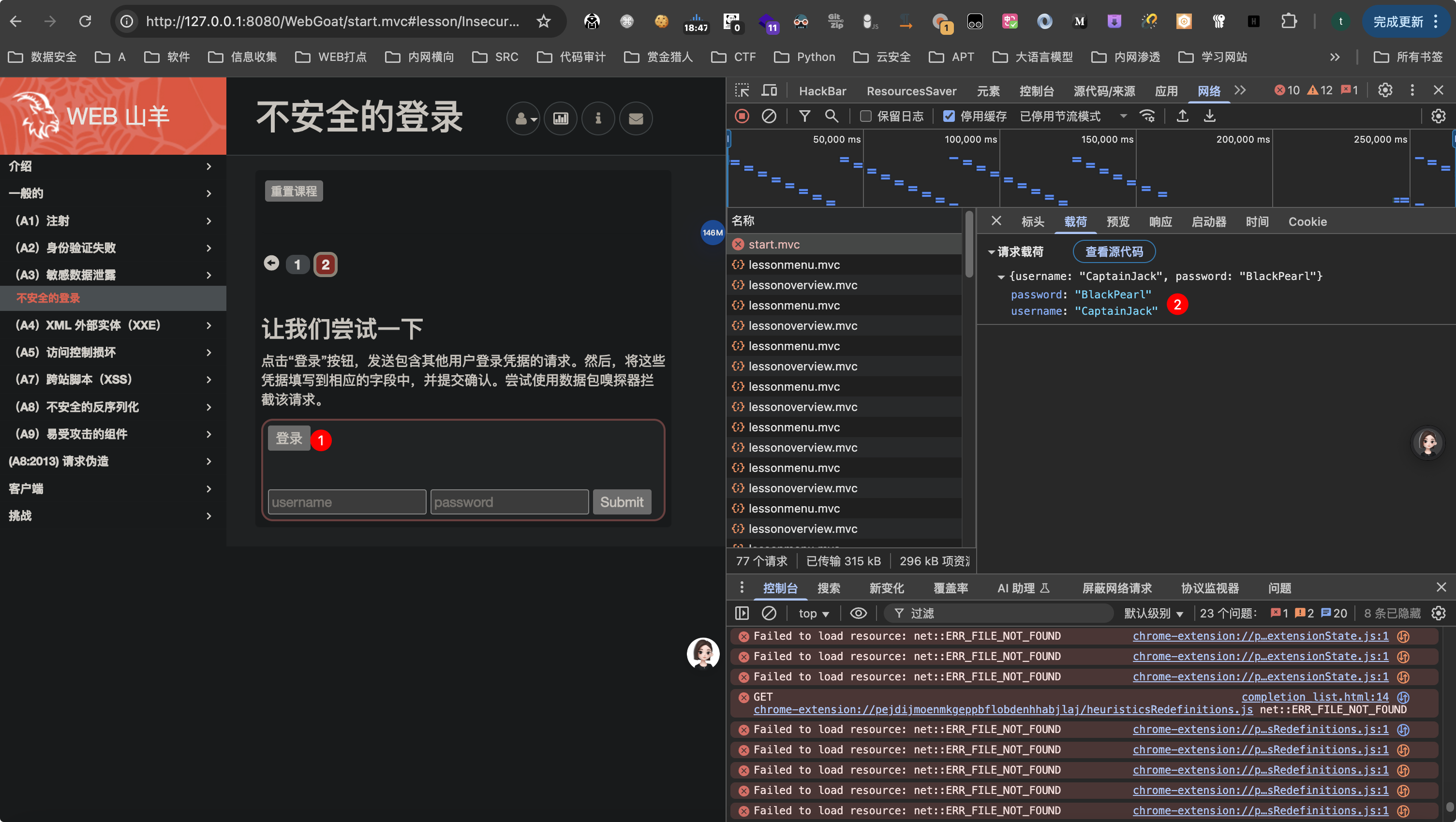Click the WebGoat mail envelope icon

[636, 118]
